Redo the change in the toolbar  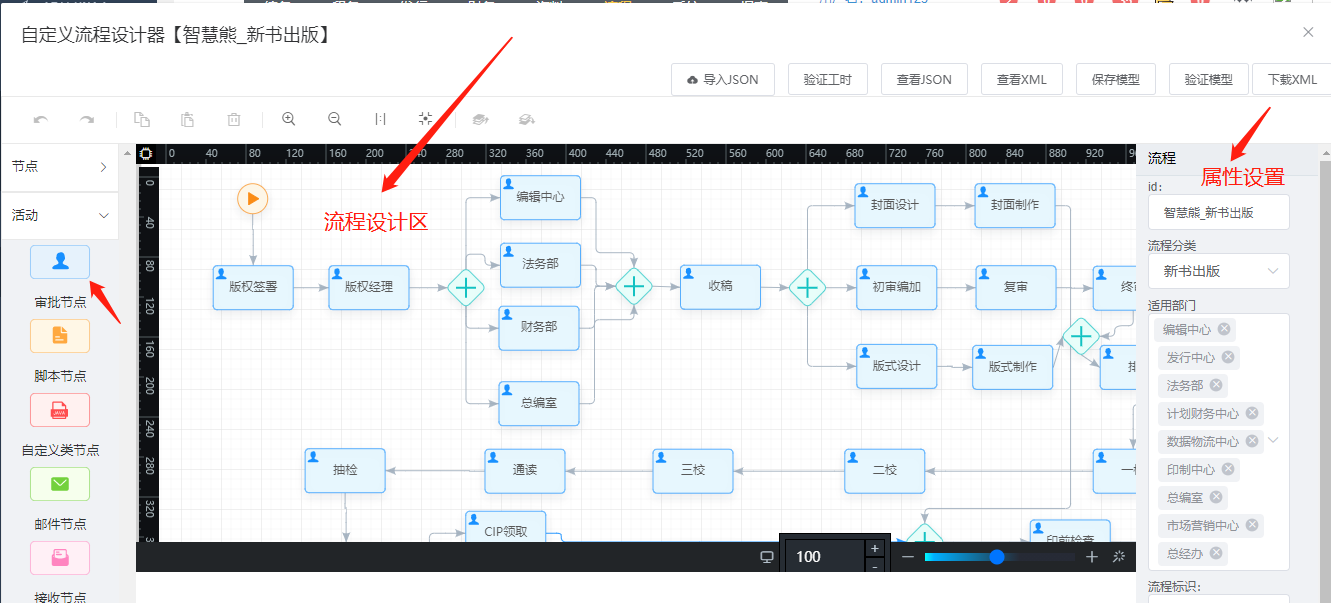87,120
